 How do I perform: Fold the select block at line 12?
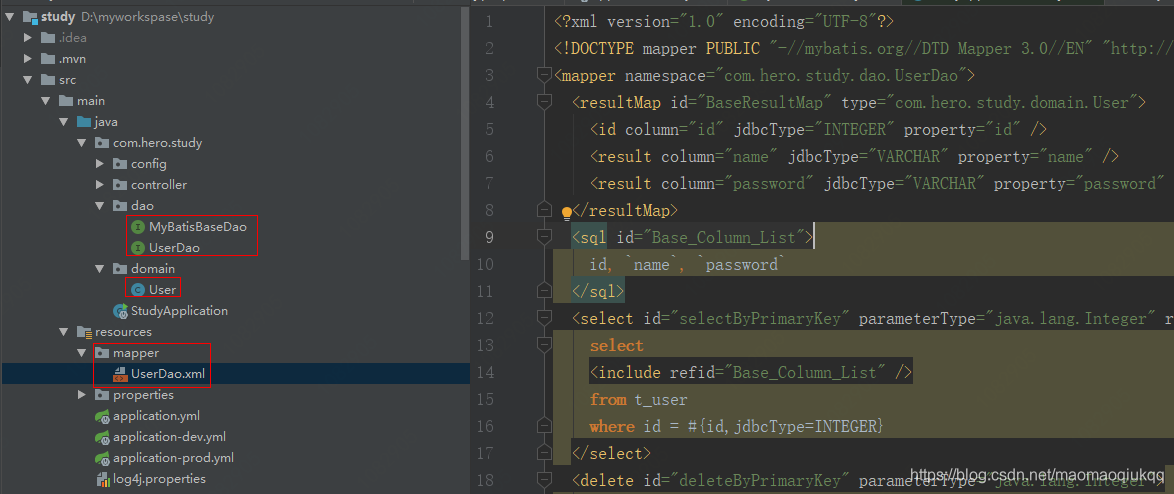(x=544, y=319)
